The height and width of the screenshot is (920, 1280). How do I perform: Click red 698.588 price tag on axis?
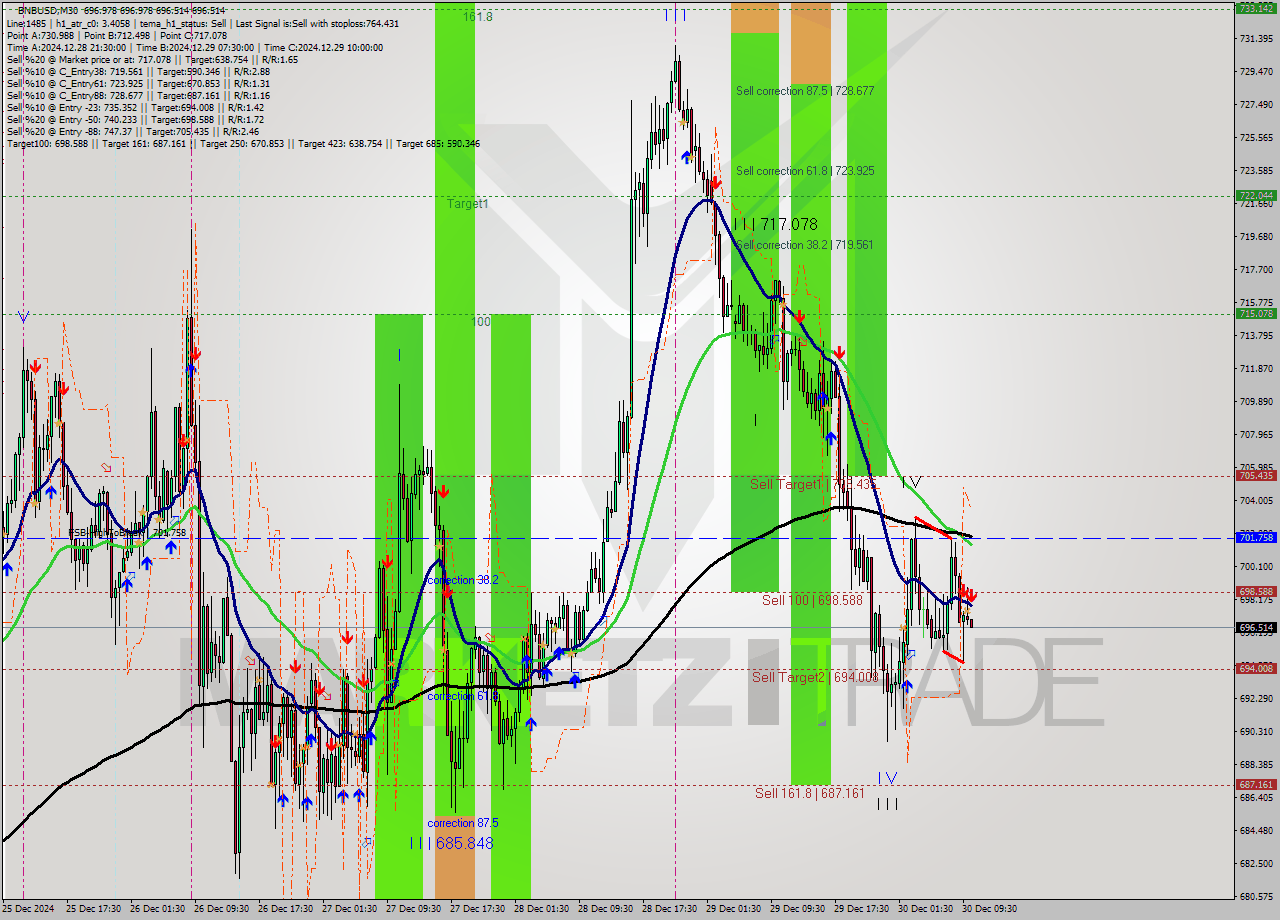(x=1256, y=592)
